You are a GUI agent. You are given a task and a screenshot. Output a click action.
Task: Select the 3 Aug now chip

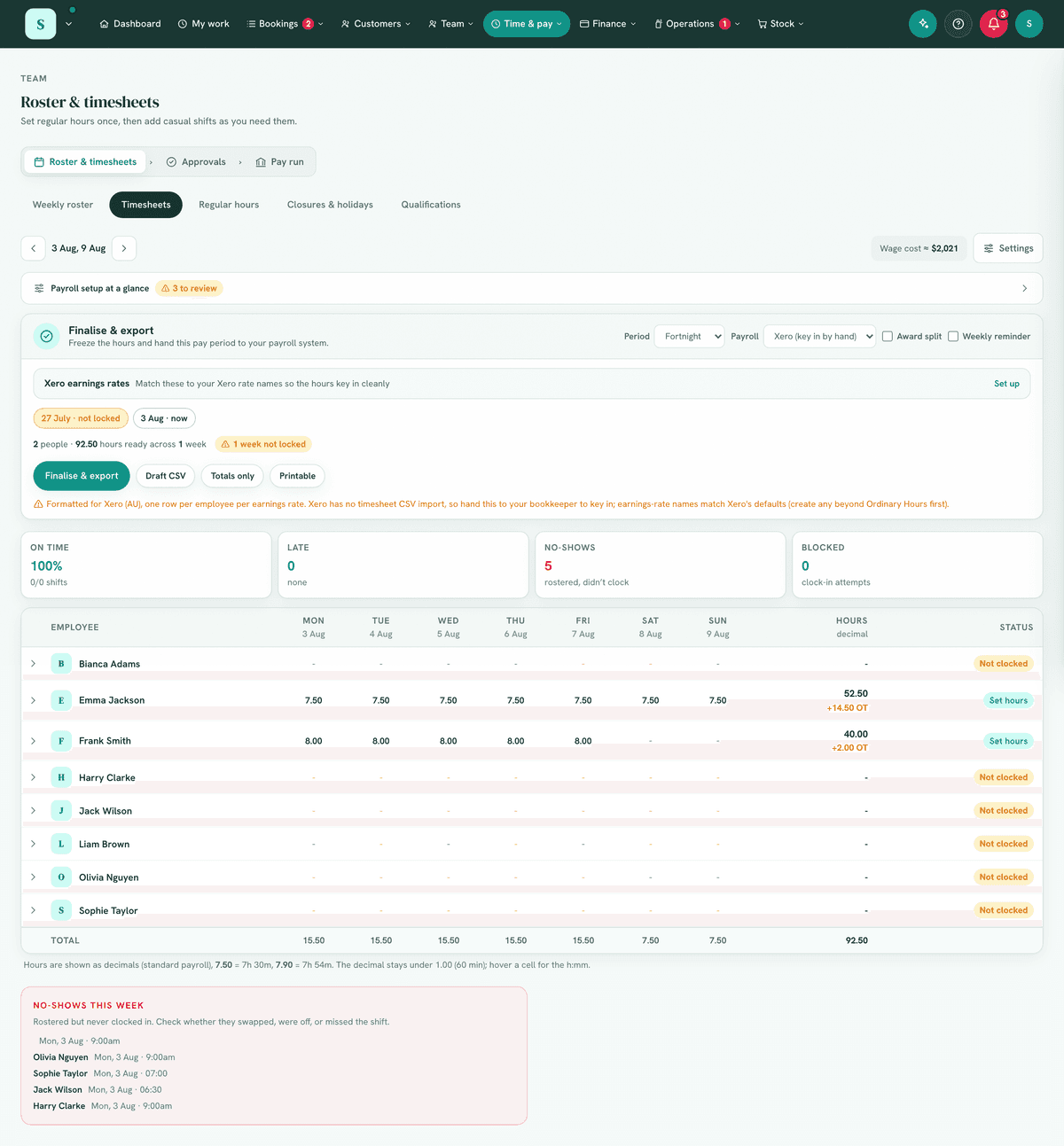(164, 418)
